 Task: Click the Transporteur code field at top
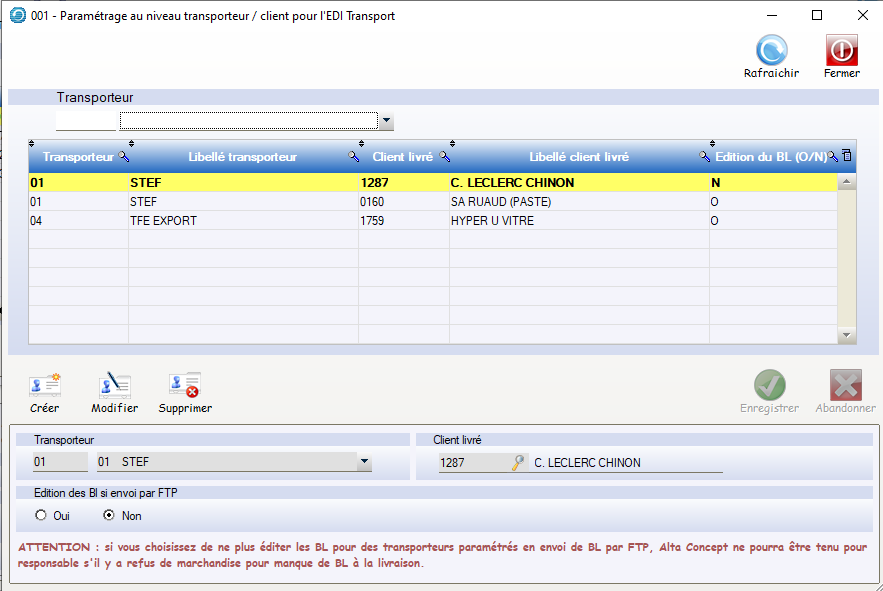[x=86, y=122]
